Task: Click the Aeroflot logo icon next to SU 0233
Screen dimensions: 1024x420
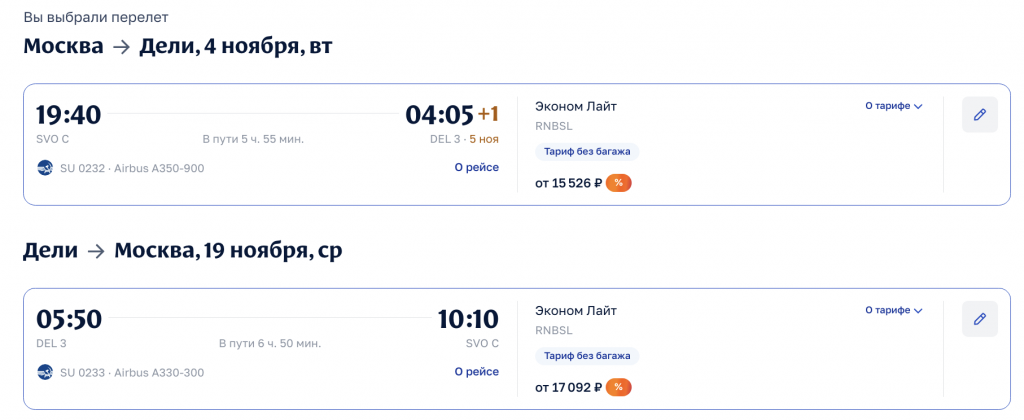Action: [45, 372]
